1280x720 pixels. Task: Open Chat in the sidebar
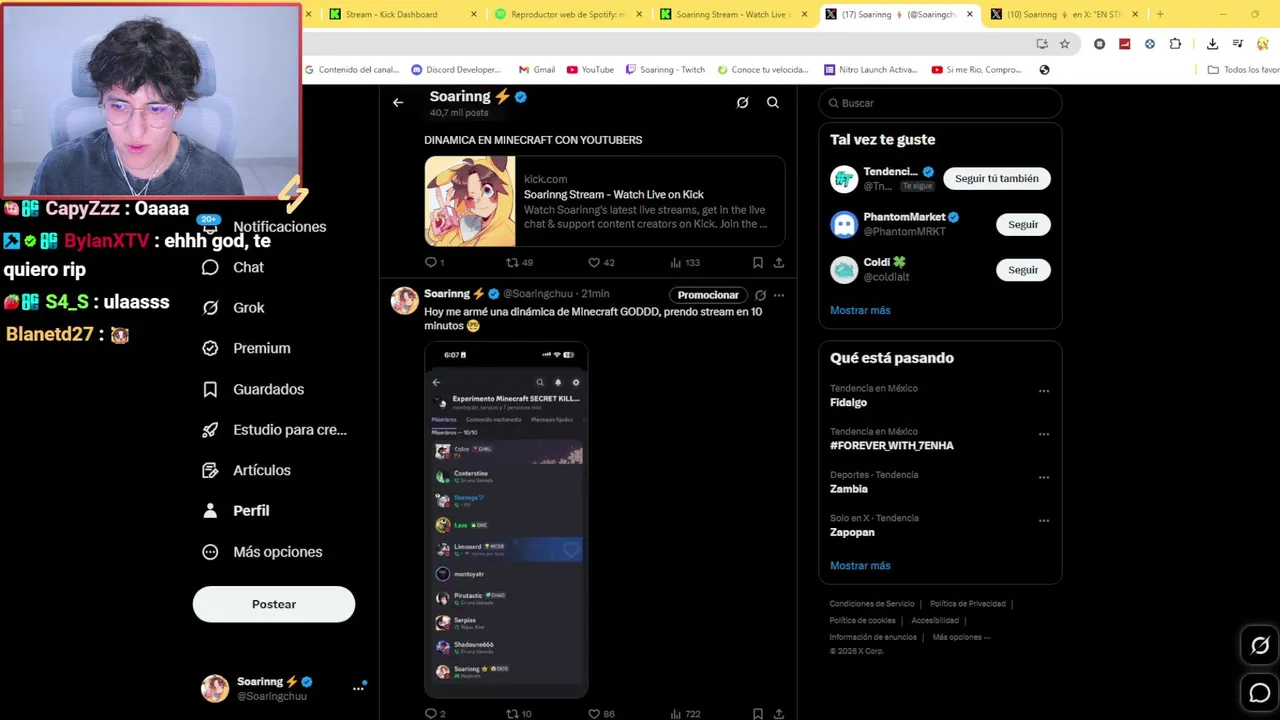233,267
